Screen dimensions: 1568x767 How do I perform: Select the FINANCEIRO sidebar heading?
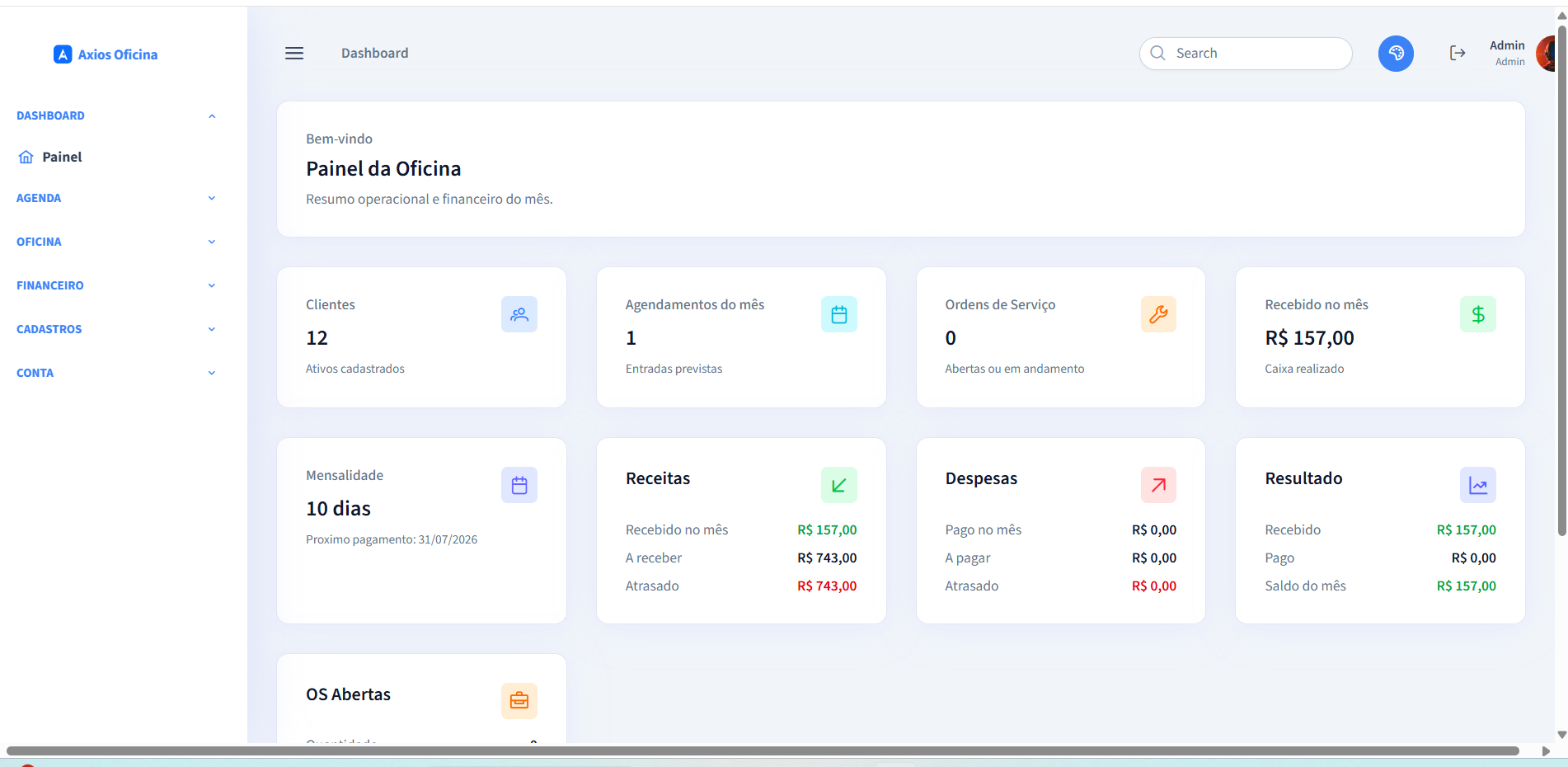click(x=50, y=285)
